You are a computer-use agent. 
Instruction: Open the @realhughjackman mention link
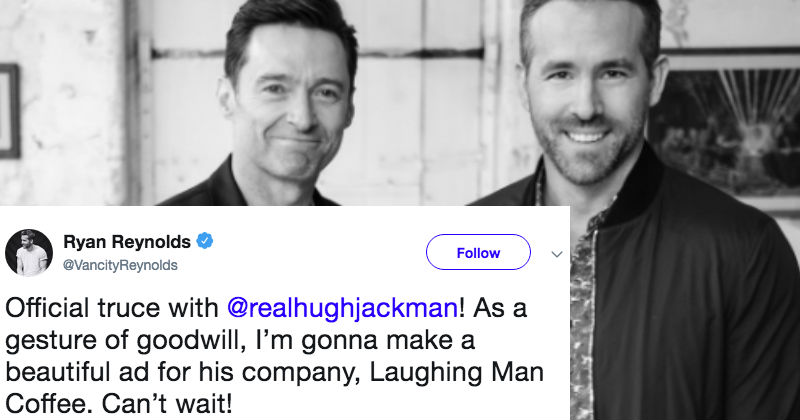(342, 308)
